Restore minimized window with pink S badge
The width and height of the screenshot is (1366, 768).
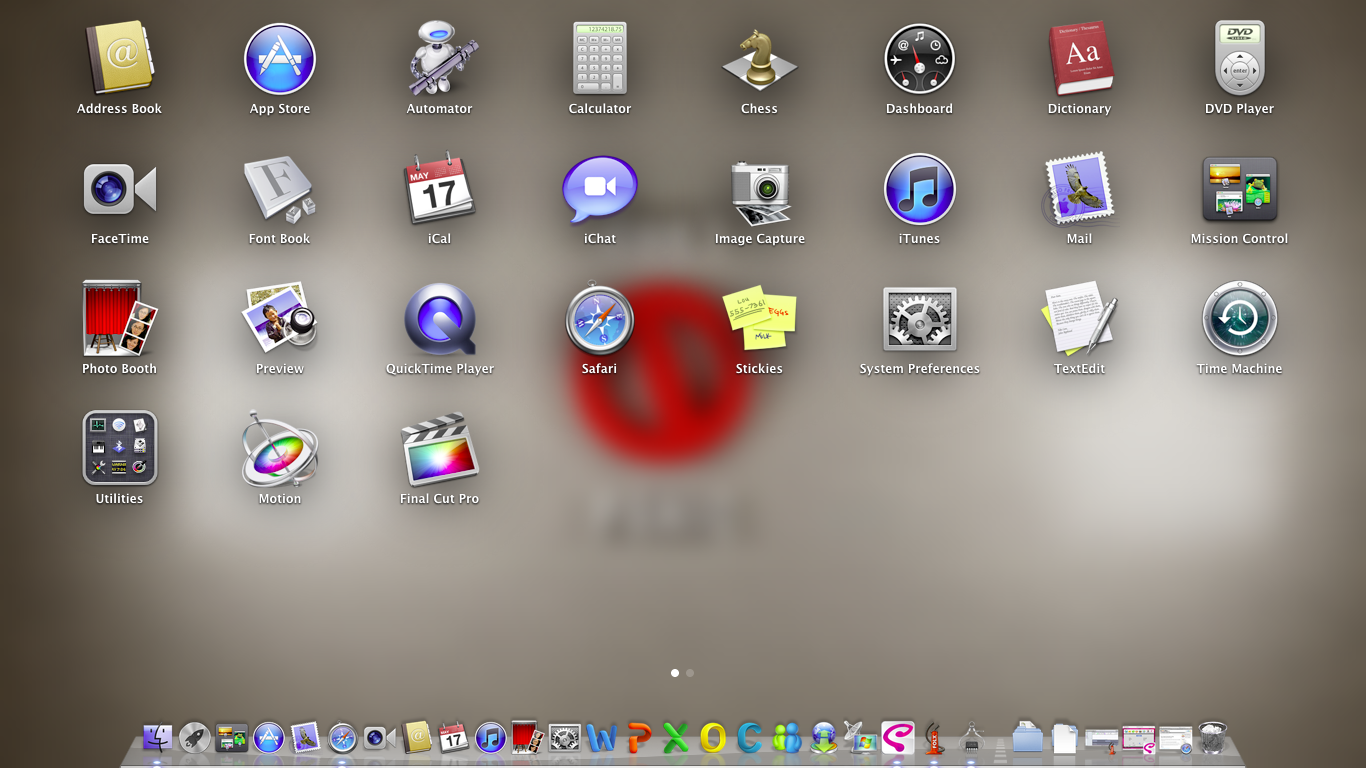pyautogui.click(x=1138, y=739)
